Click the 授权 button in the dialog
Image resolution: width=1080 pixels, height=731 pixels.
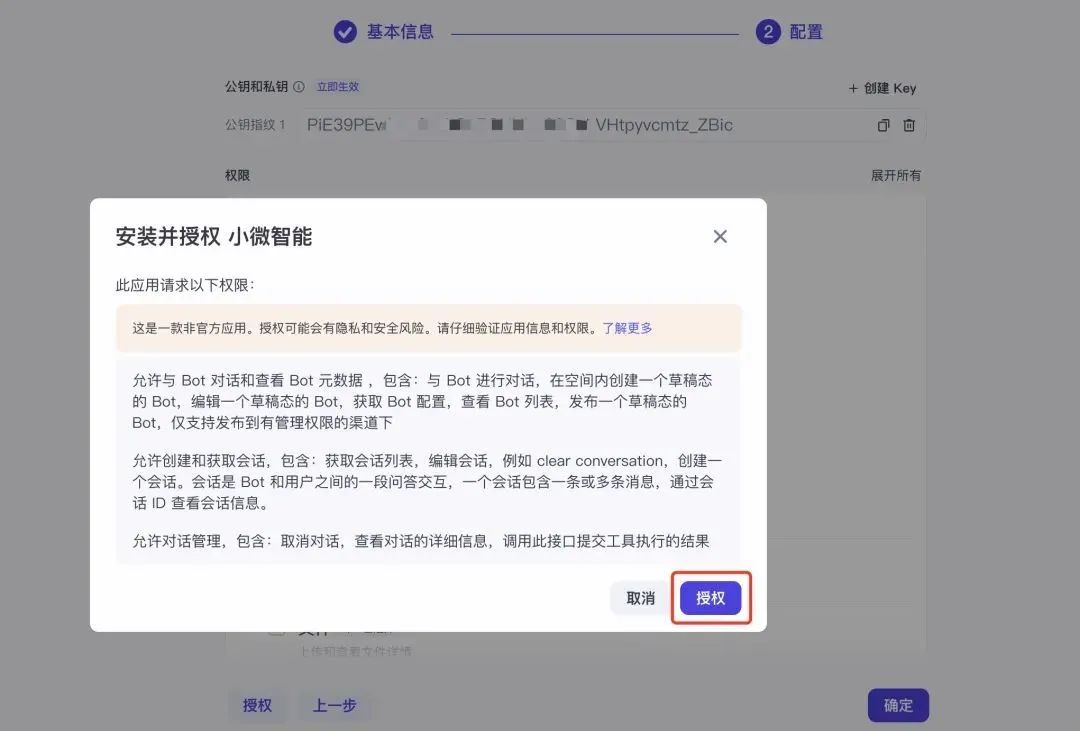(x=710, y=598)
